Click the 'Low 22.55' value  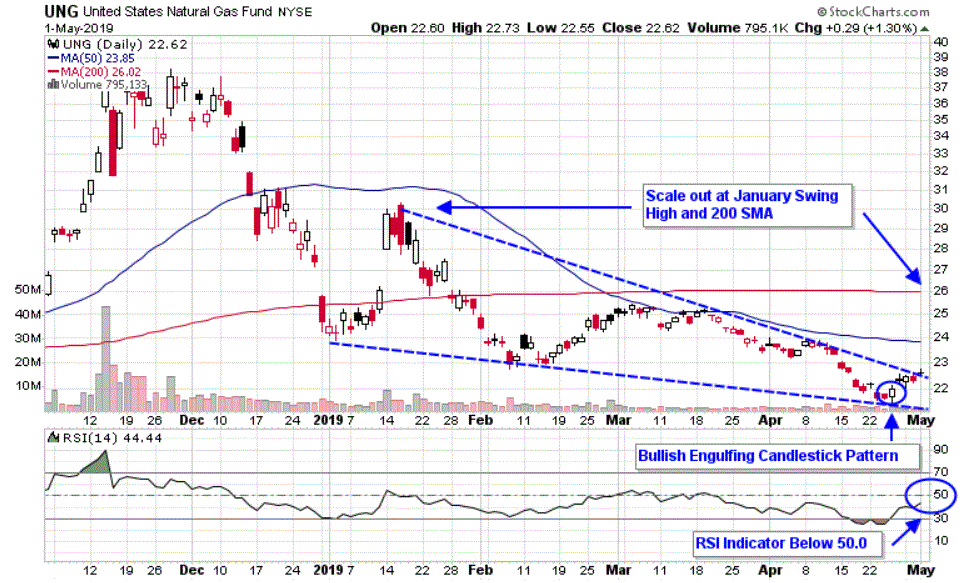561,28
